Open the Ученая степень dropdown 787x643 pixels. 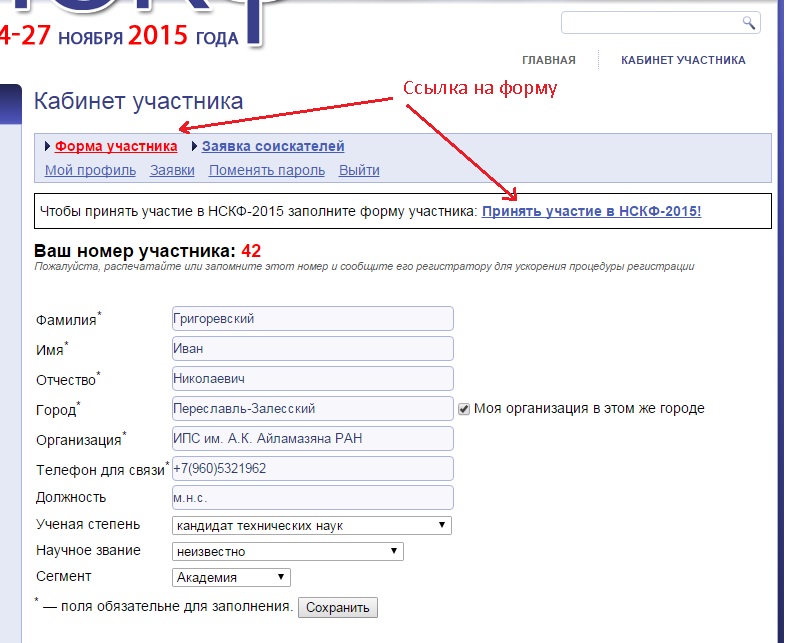pos(312,525)
